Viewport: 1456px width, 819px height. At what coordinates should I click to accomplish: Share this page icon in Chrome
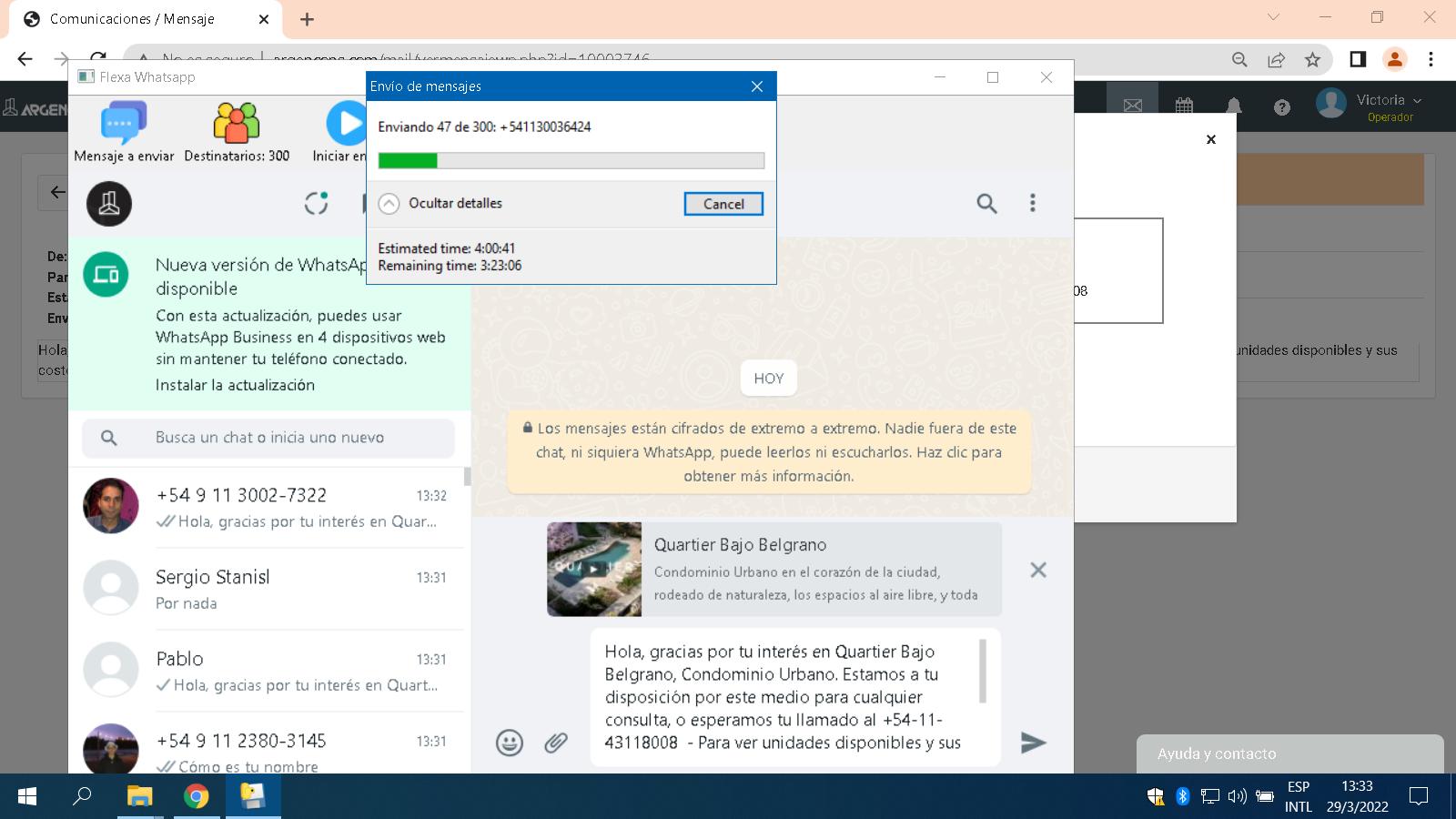click(1276, 59)
